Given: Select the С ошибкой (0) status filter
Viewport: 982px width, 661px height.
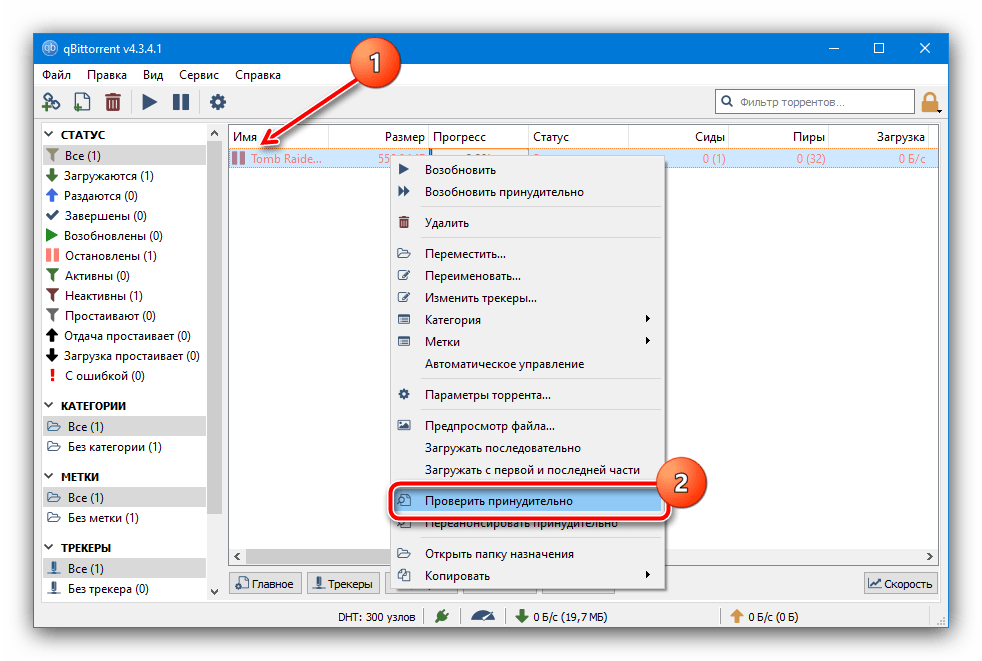Looking at the screenshot, I should coord(124,376).
